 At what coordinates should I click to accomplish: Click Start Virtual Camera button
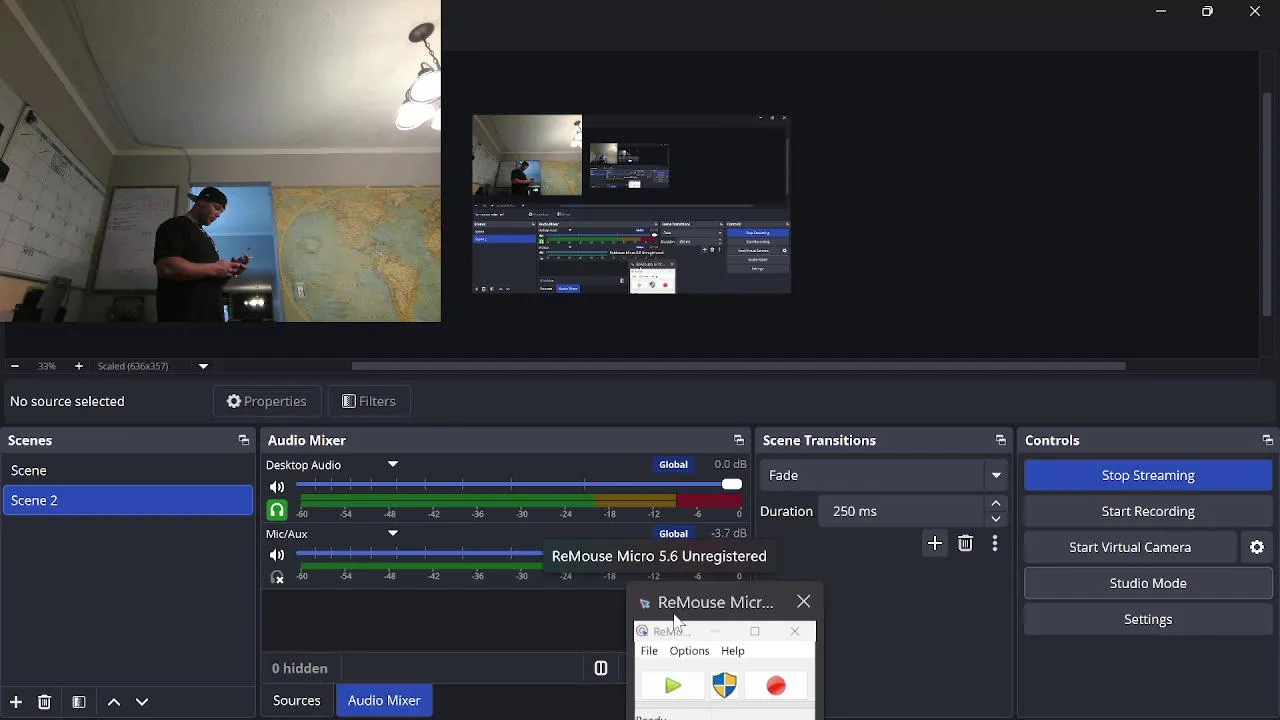tap(1130, 547)
